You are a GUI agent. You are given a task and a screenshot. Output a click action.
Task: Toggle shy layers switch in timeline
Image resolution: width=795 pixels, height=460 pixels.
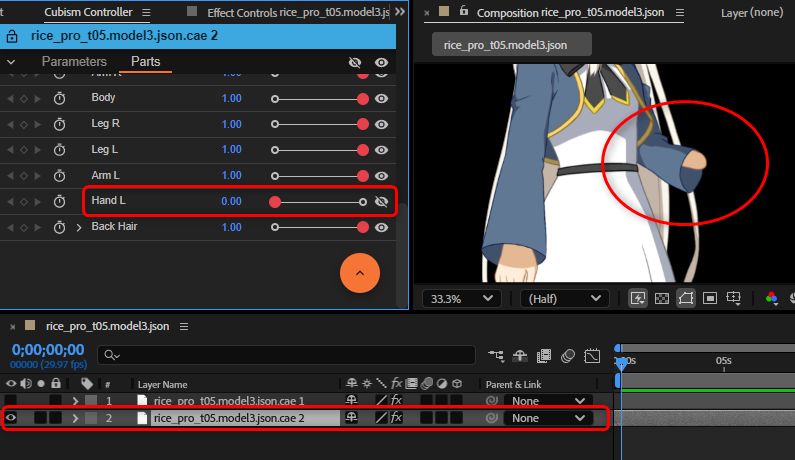click(520, 356)
